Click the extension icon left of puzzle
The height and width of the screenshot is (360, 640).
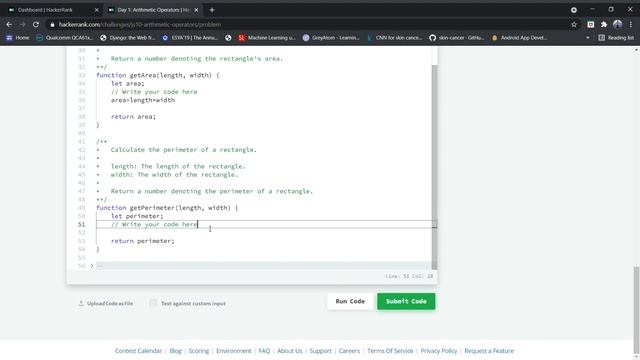pos(591,24)
